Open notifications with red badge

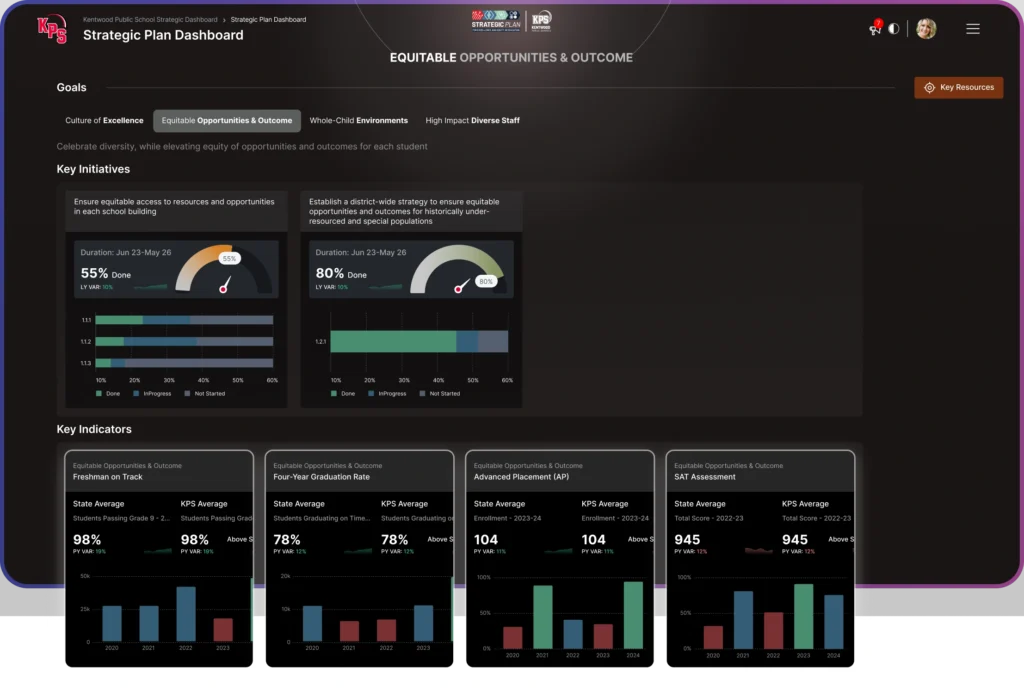click(875, 29)
